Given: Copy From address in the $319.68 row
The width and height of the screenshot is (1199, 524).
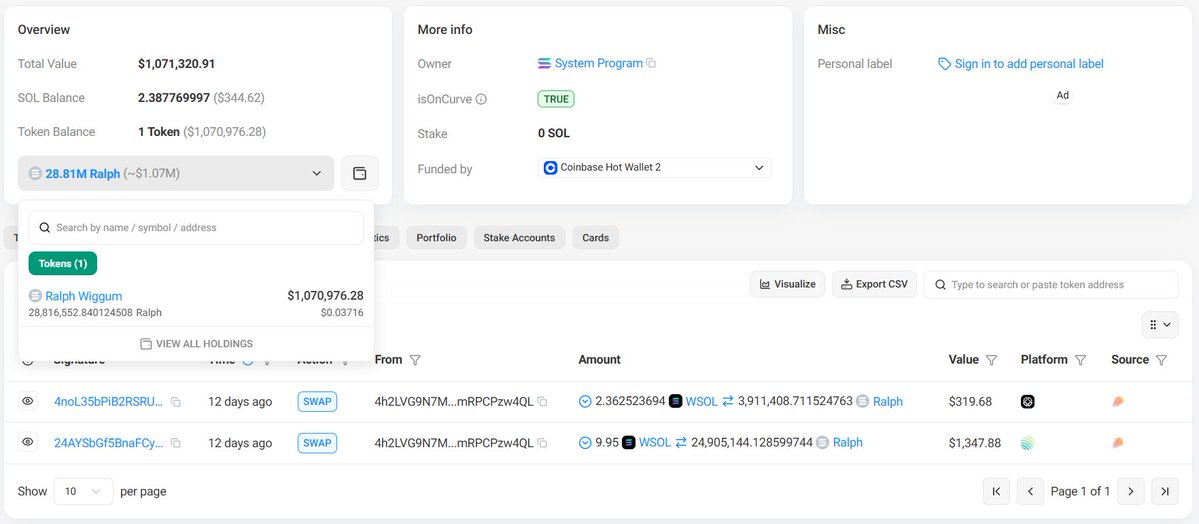Looking at the screenshot, I should (x=542, y=402).
